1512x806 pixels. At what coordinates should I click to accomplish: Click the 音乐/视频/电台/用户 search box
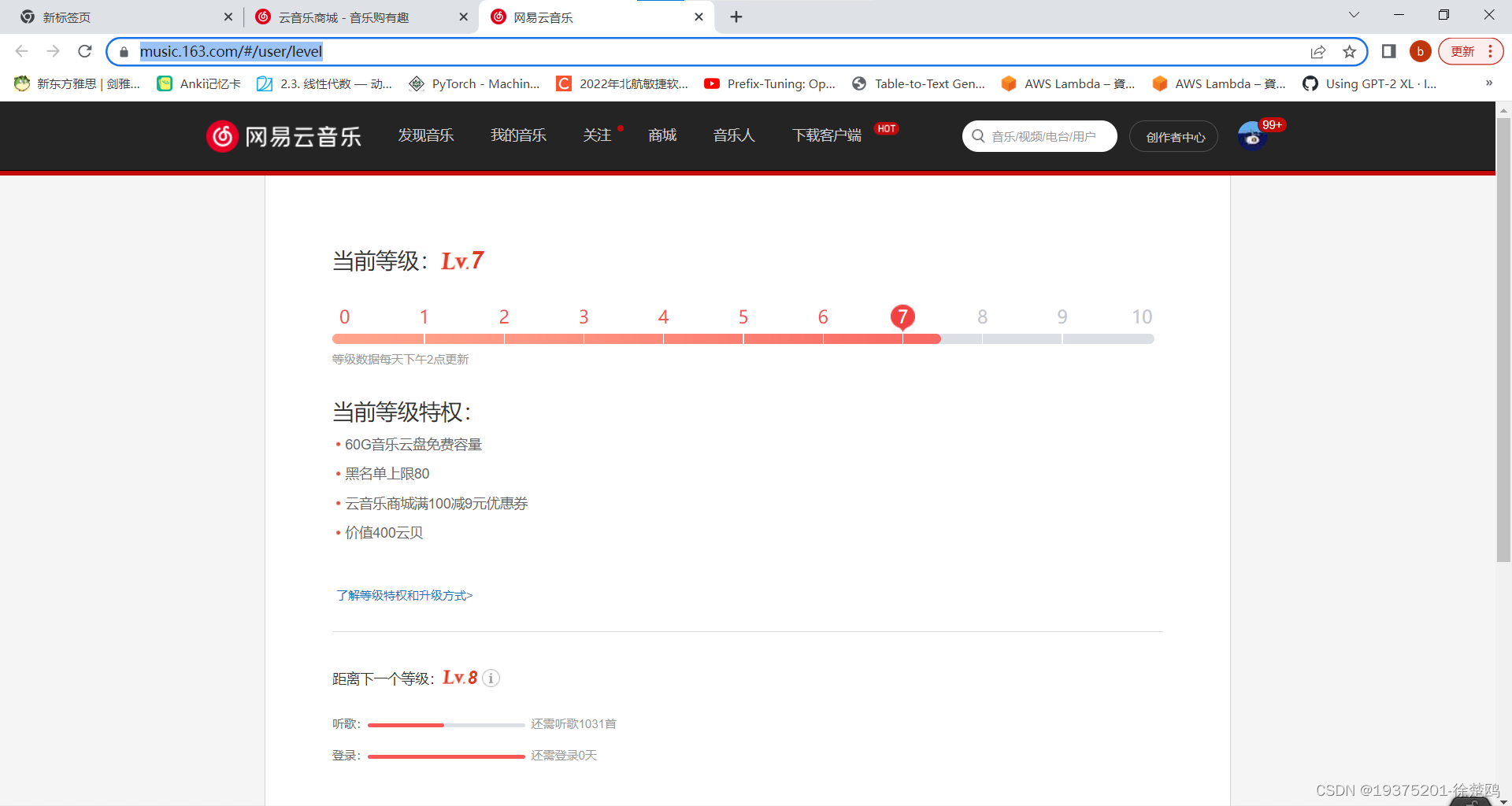(1039, 136)
